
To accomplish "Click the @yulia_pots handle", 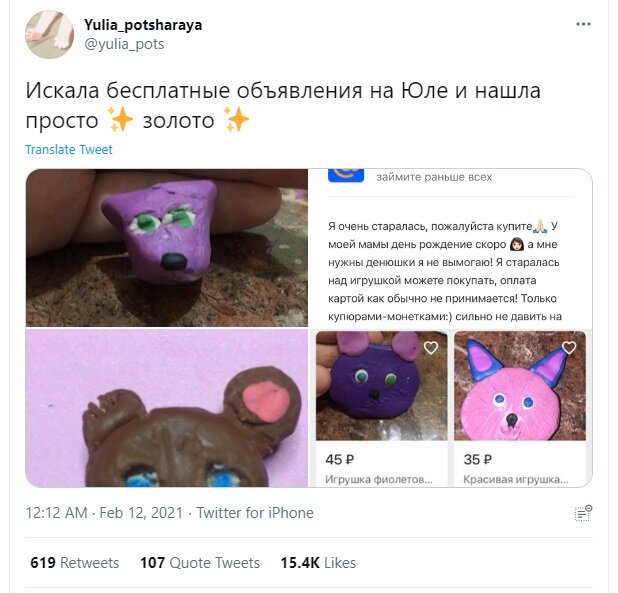I will [124, 44].
